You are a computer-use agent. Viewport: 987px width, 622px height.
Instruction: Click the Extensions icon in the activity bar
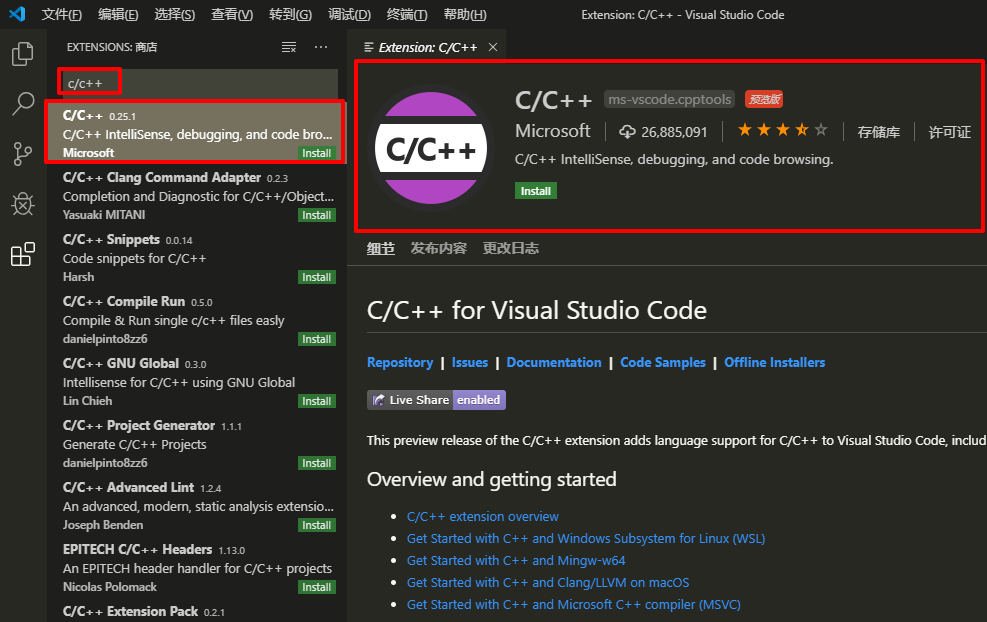click(x=22, y=254)
